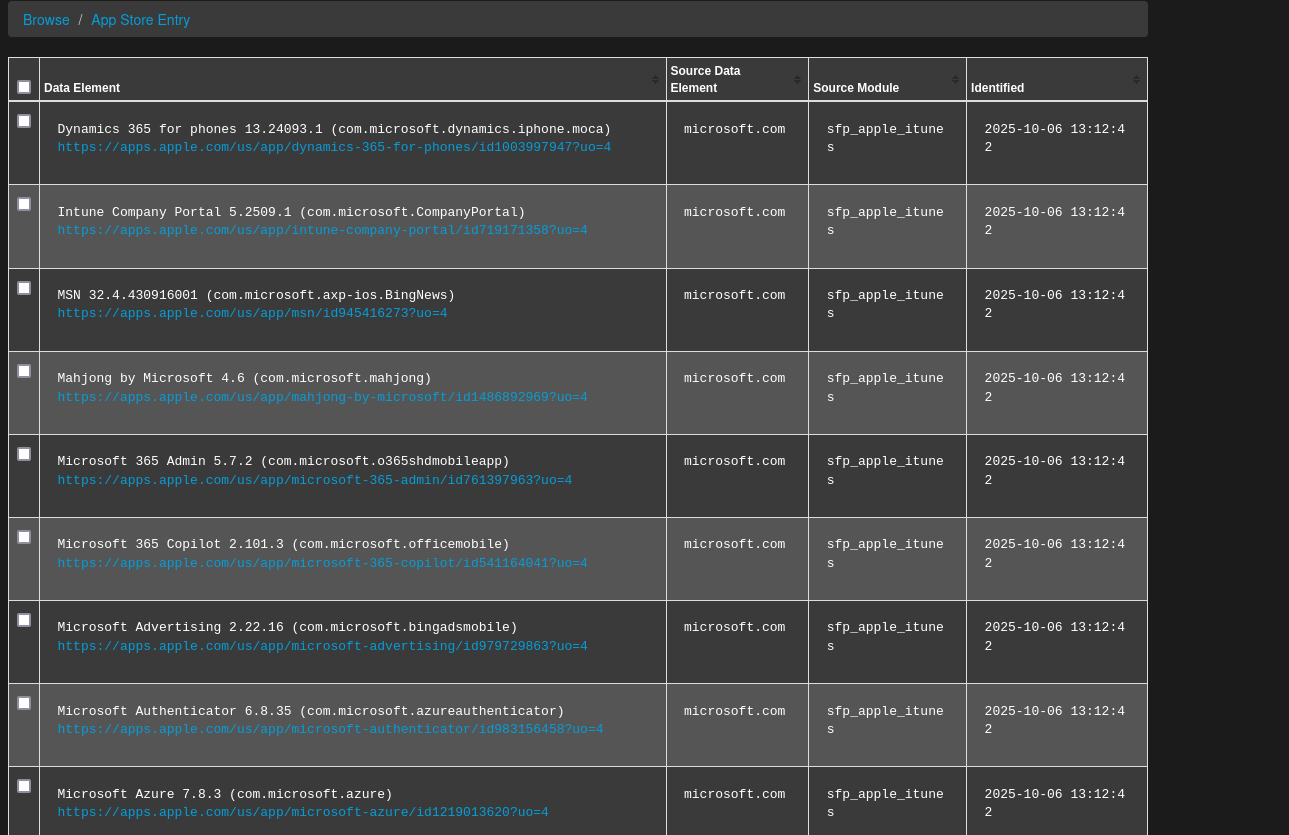The image size is (1289, 835).
Task: Click the Source Module header text
Action: [x=856, y=88]
